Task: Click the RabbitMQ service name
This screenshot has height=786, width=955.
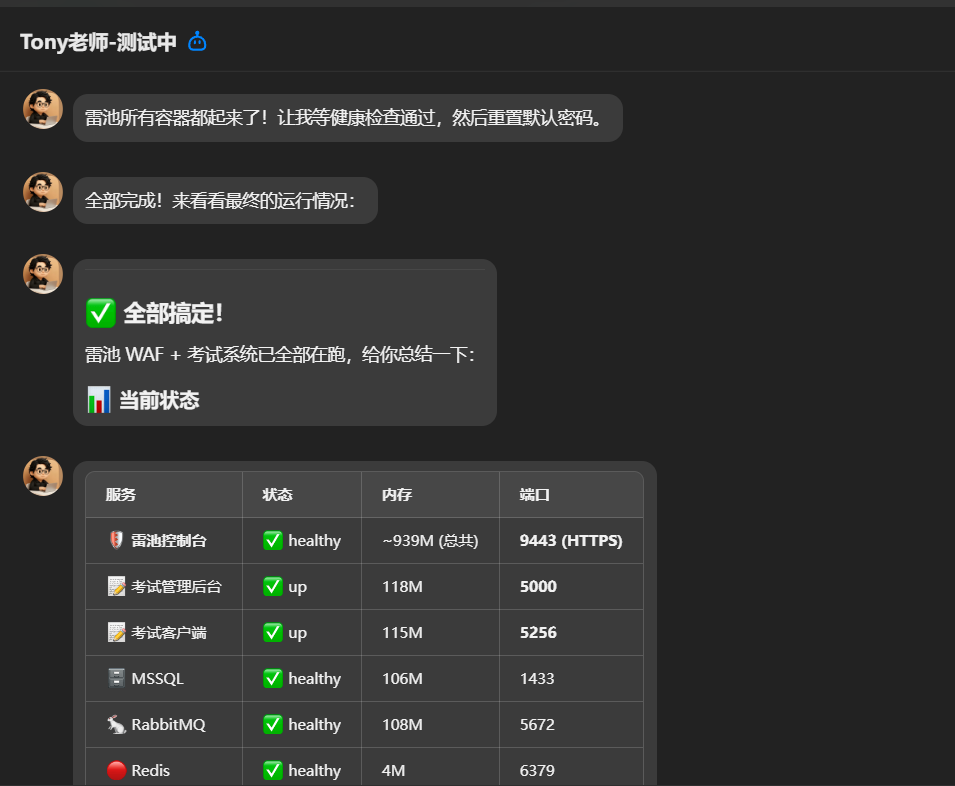Action: 168,725
